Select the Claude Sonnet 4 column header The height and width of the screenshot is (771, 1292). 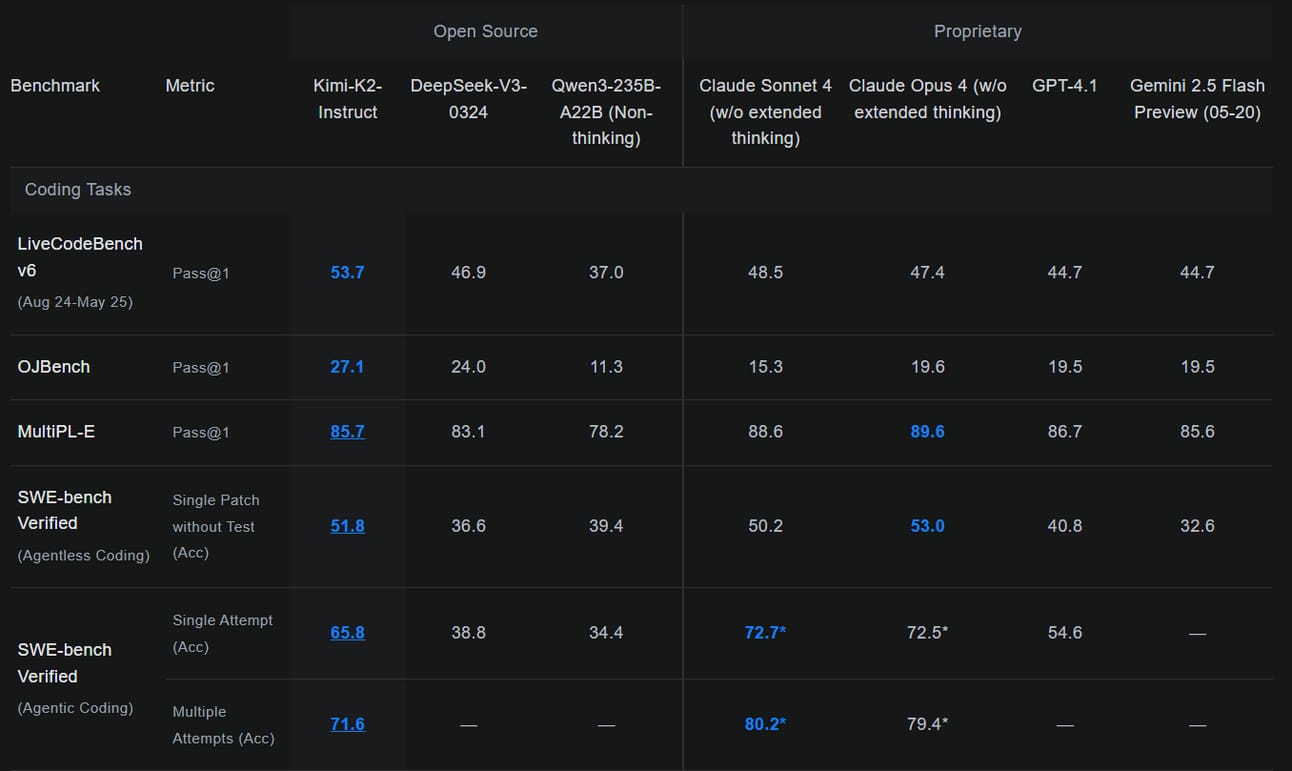tap(765, 112)
